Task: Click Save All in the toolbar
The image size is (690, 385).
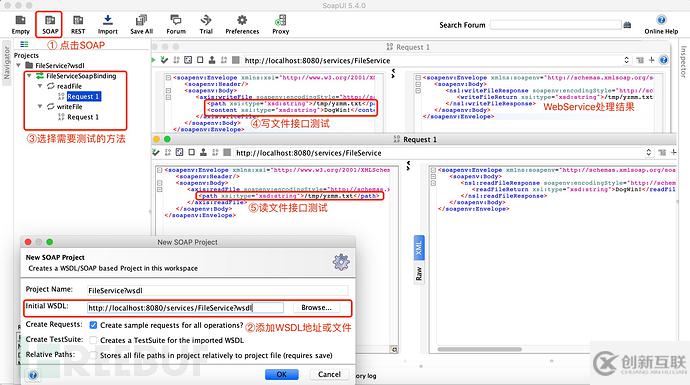Action: [141, 25]
